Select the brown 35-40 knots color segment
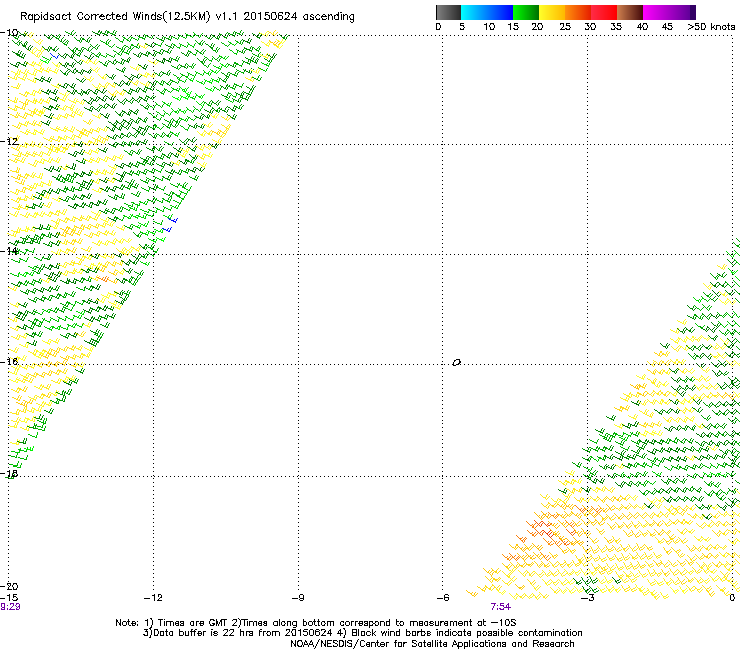This screenshot has width=740, height=650. coord(630,12)
